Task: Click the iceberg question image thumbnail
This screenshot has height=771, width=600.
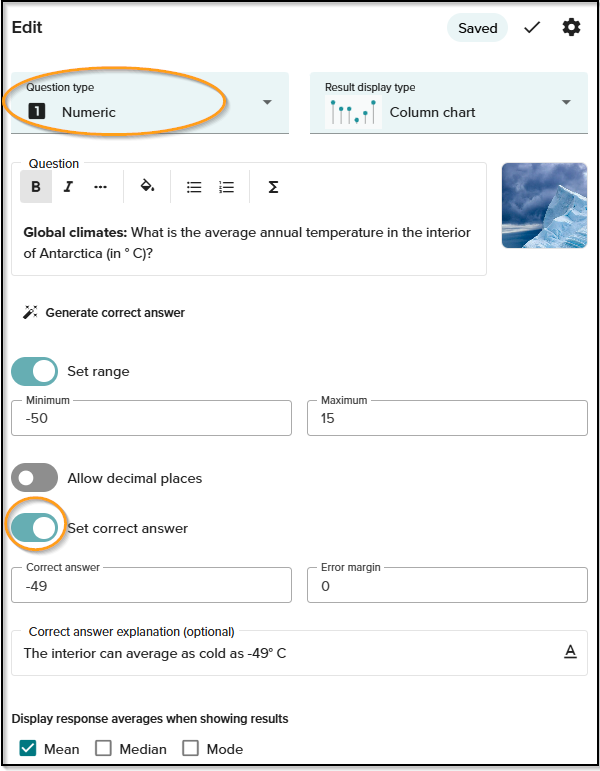Action: click(x=544, y=206)
